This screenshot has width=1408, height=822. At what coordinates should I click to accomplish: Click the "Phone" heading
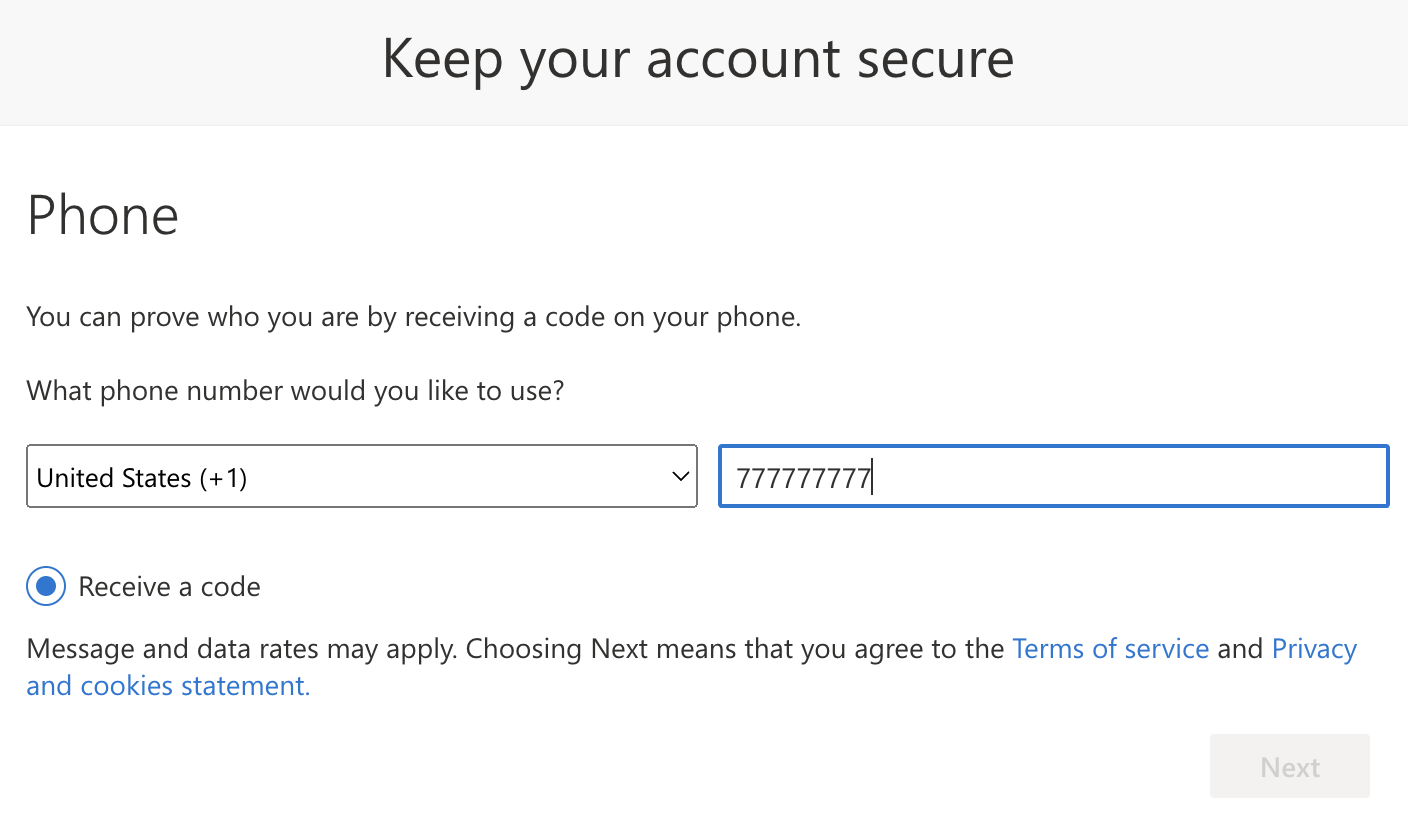[103, 215]
